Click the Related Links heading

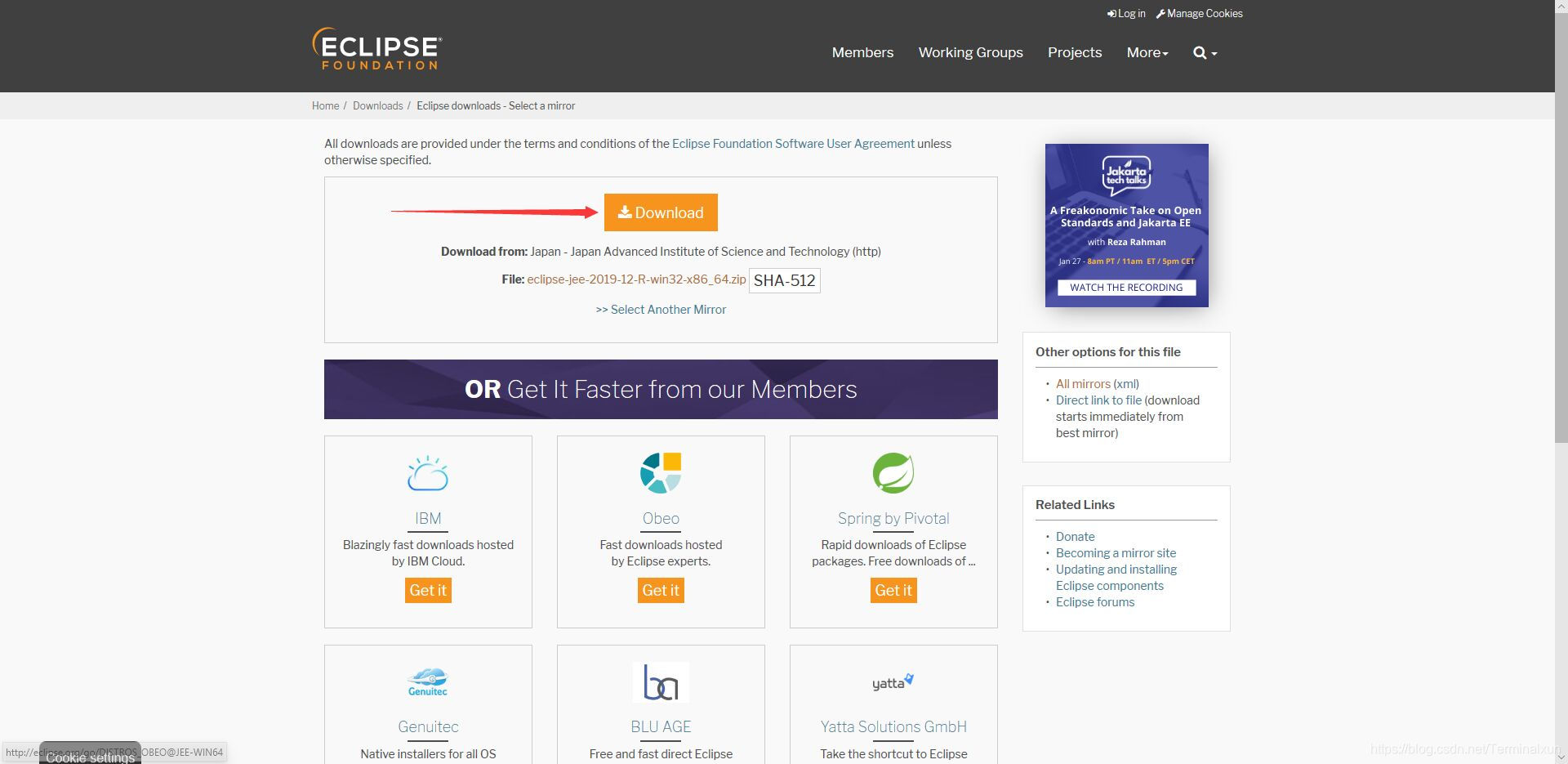[x=1075, y=505]
